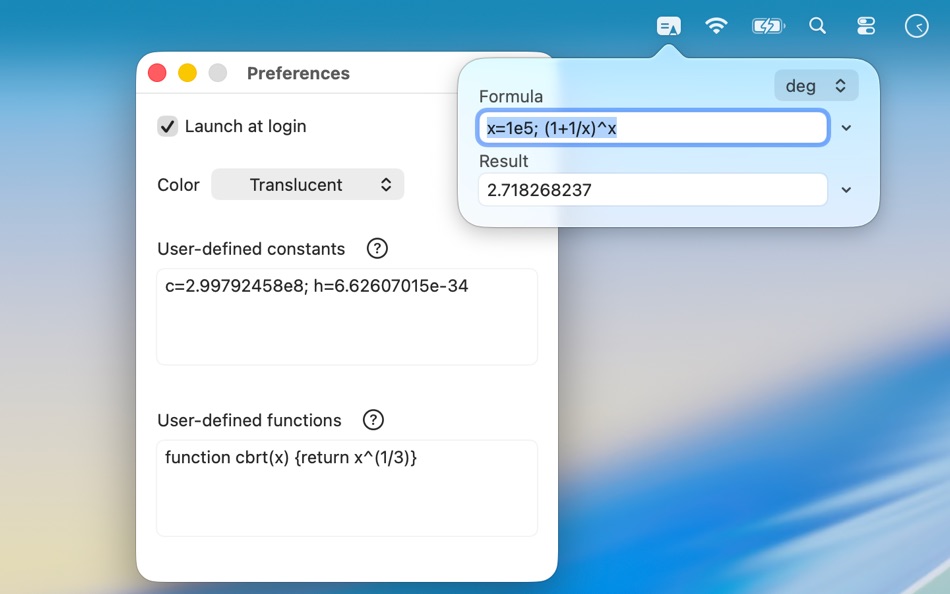Open help for User-defined constants
The width and height of the screenshot is (950, 594).
coord(377,249)
